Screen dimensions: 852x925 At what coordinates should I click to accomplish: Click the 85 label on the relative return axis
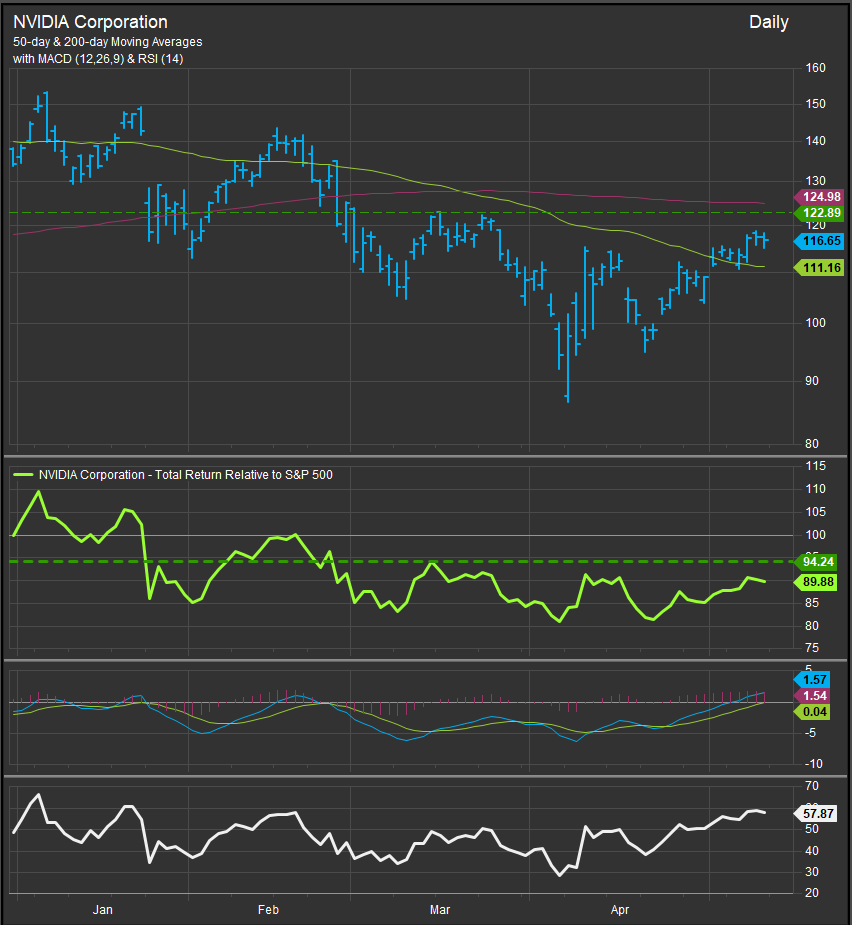(812, 603)
